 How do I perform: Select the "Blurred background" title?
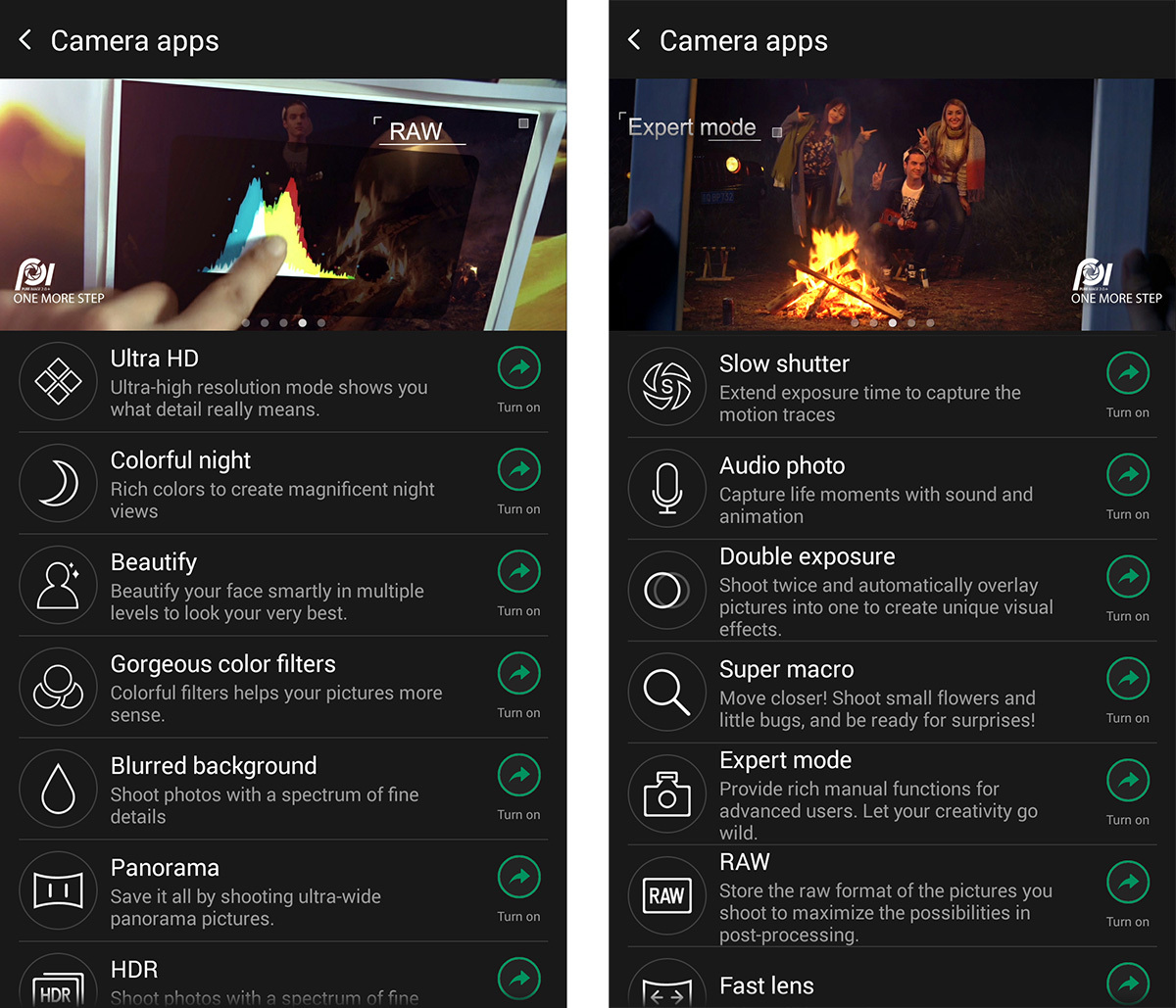click(214, 766)
